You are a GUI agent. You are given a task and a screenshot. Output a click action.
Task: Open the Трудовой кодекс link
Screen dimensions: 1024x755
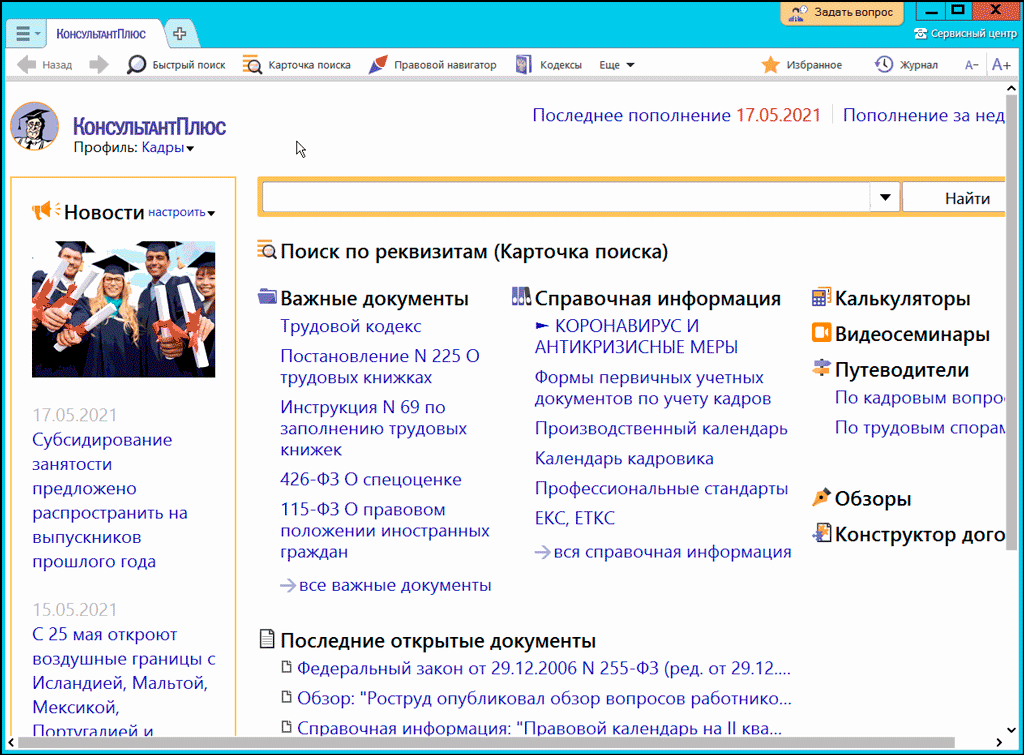[x=351, y=326]
